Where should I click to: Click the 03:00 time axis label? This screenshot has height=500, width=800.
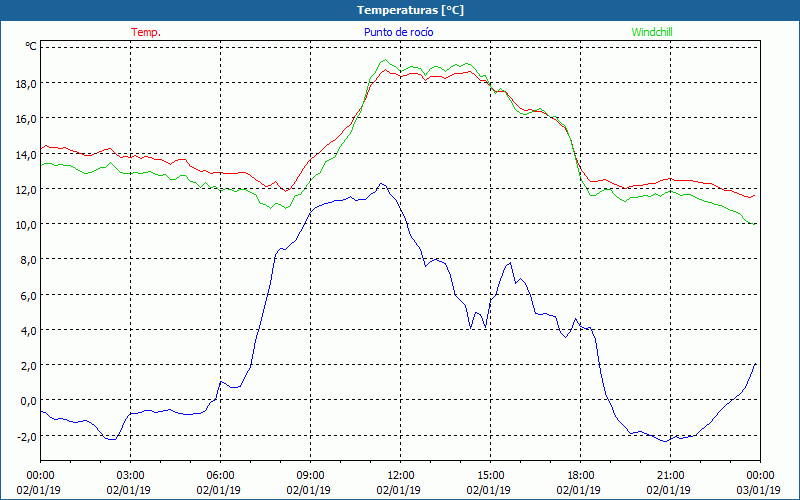pos(130,476)
